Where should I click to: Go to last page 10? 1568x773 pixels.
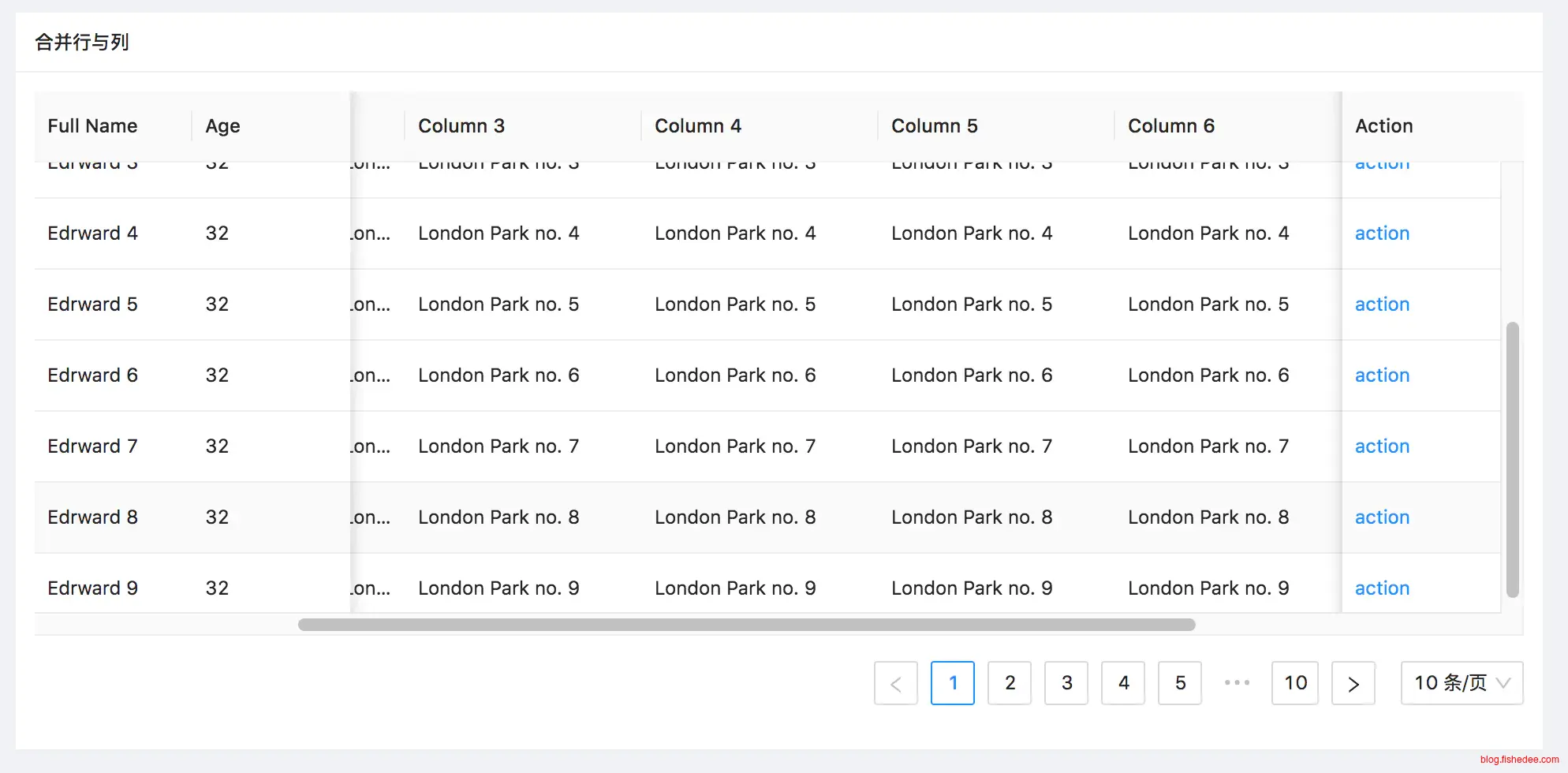(1295, 683)
